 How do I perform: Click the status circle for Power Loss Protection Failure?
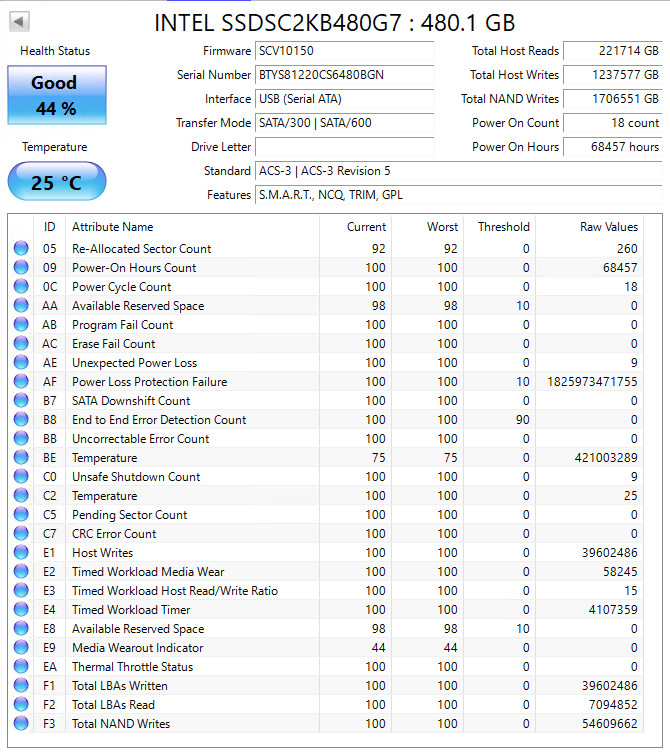point(21,381)
